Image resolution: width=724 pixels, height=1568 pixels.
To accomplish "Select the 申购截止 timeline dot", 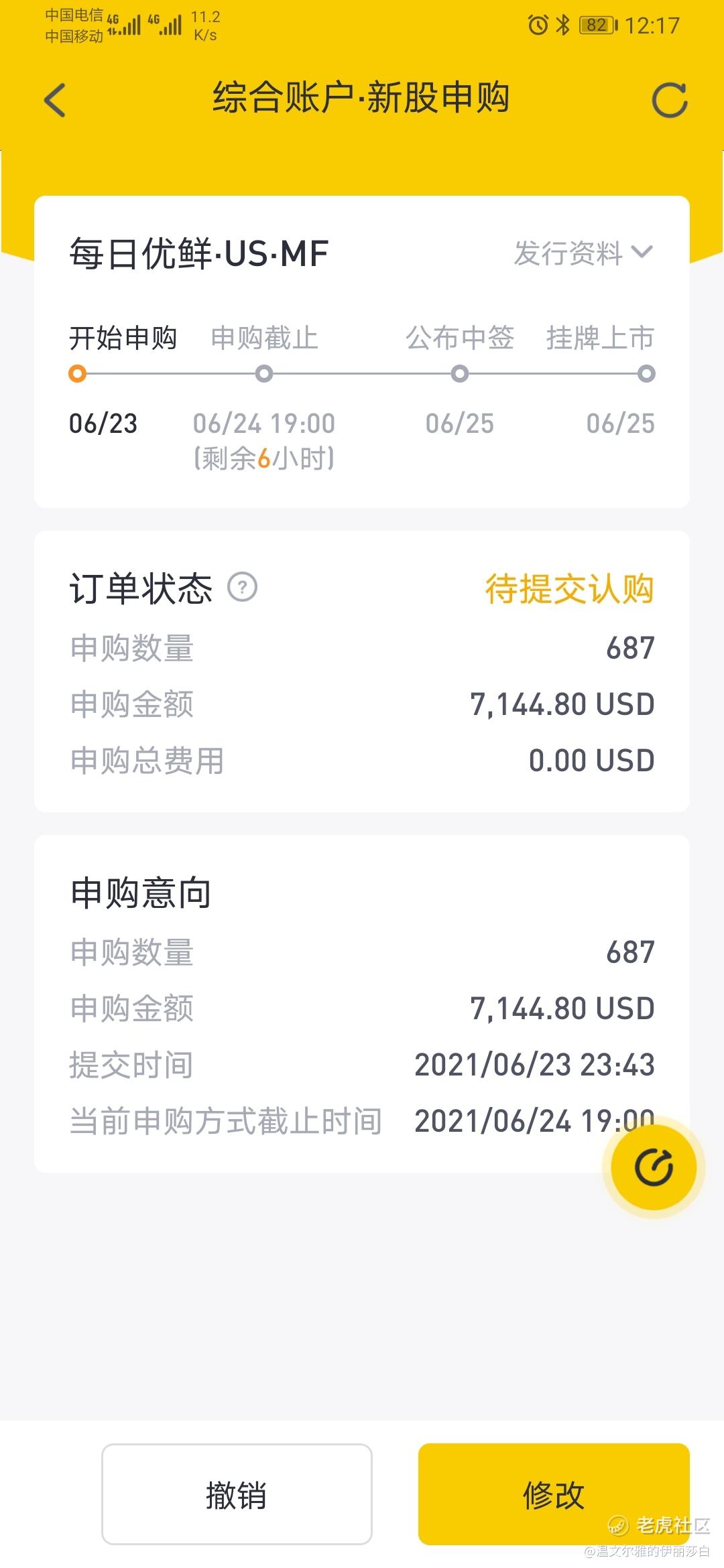I will click(264, 374).
